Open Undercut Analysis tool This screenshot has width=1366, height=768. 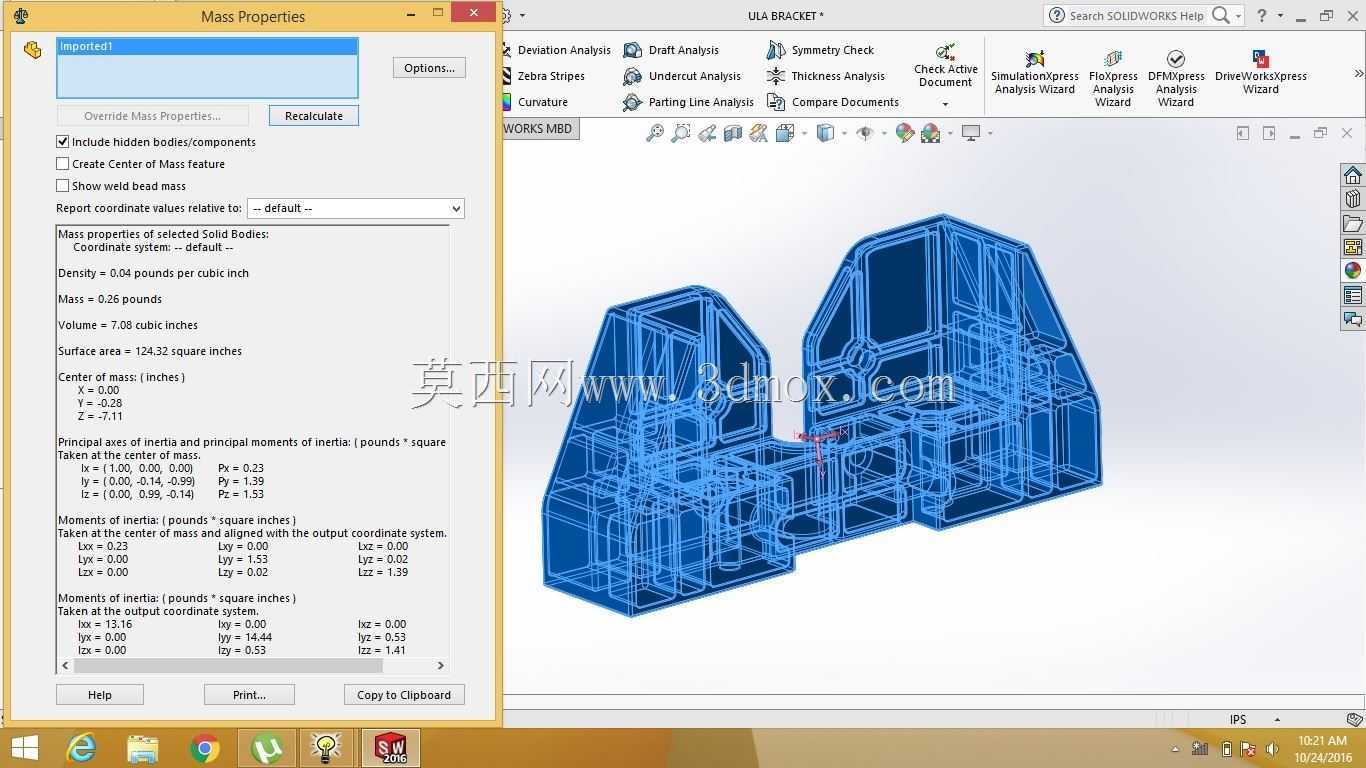click(682, 76)
